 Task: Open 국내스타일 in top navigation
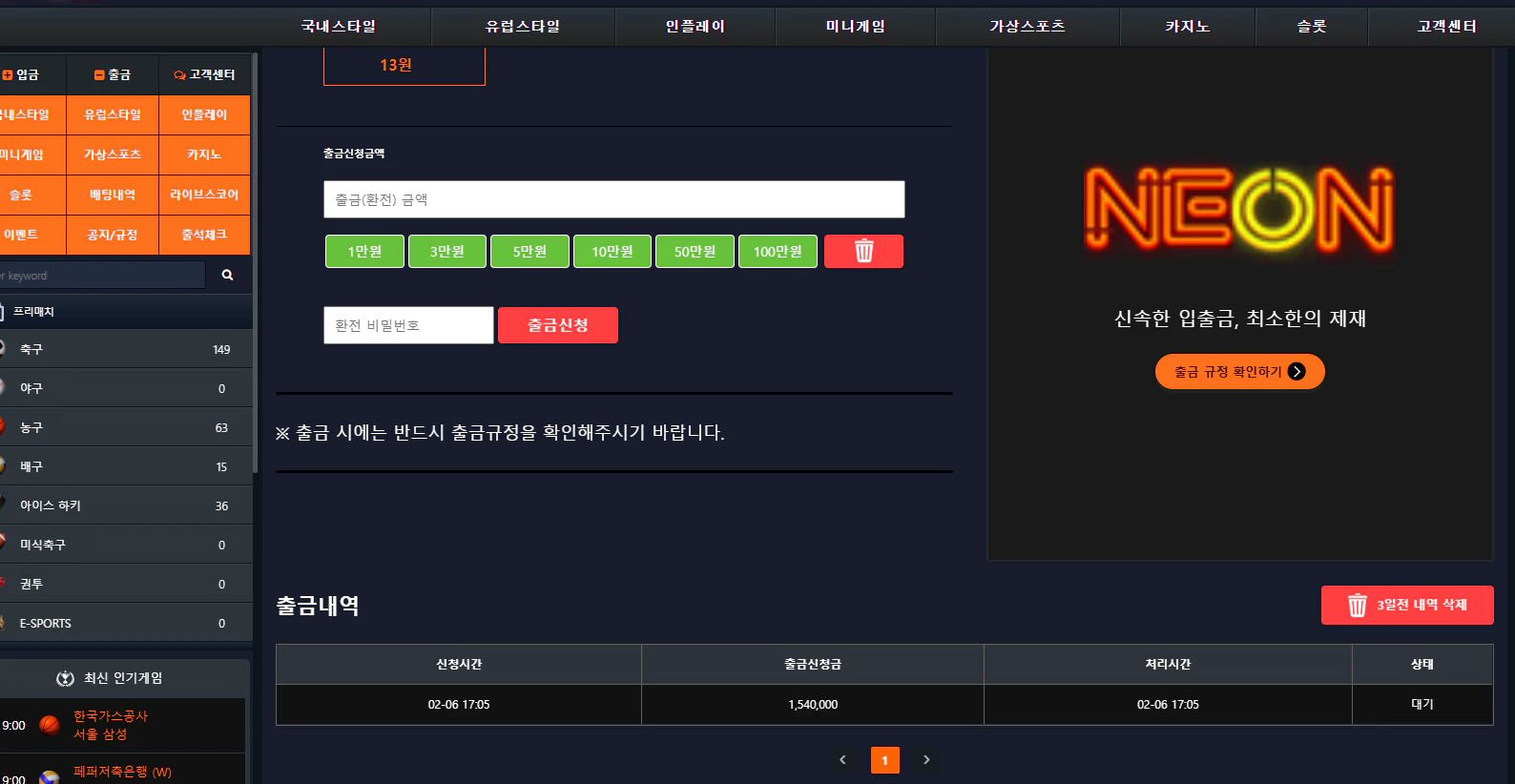(339, 27)
